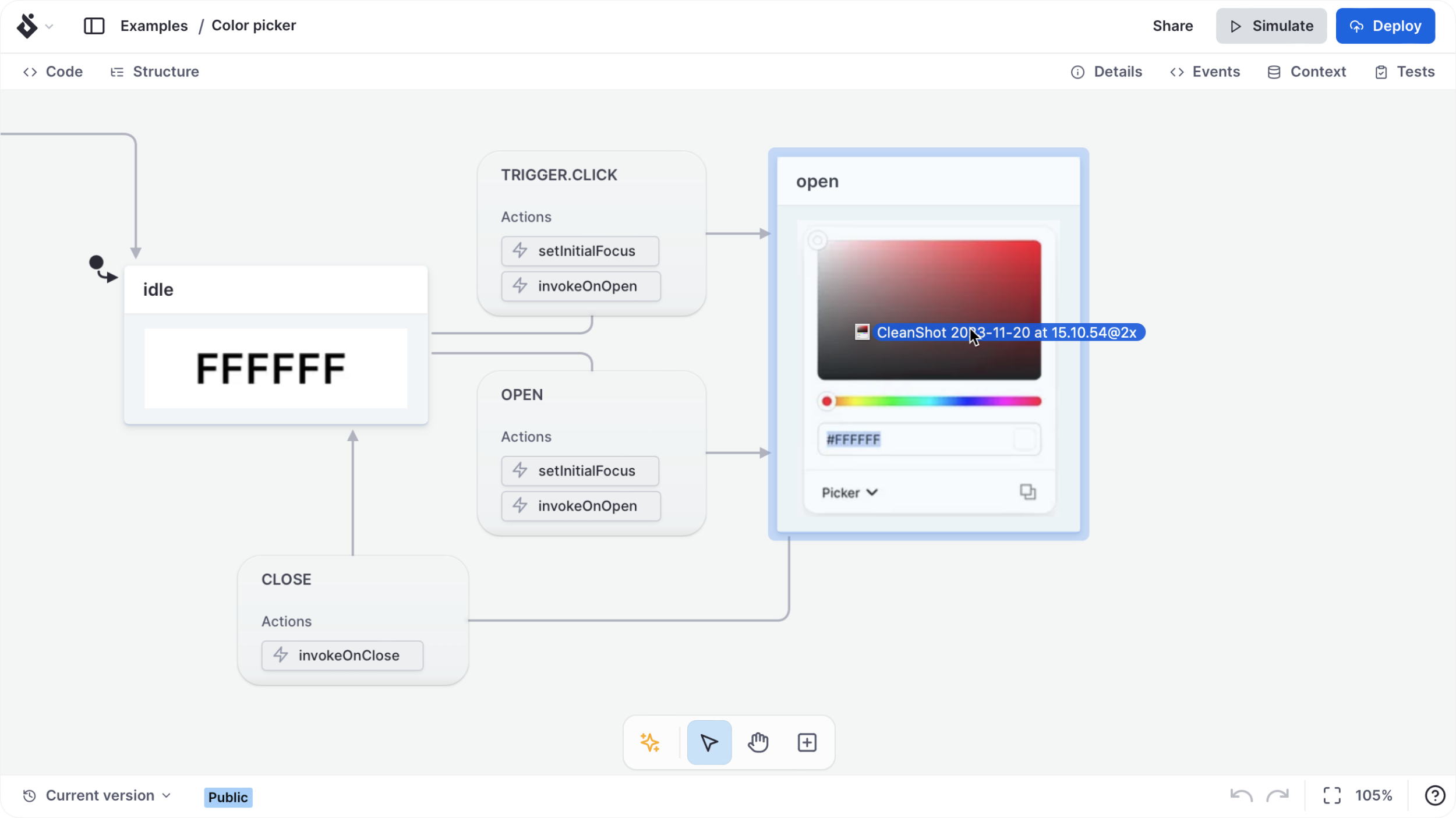Click the add/plus node tool
Image resolution: width=1456 pixels, height=818 pixels.
[806, 742]
